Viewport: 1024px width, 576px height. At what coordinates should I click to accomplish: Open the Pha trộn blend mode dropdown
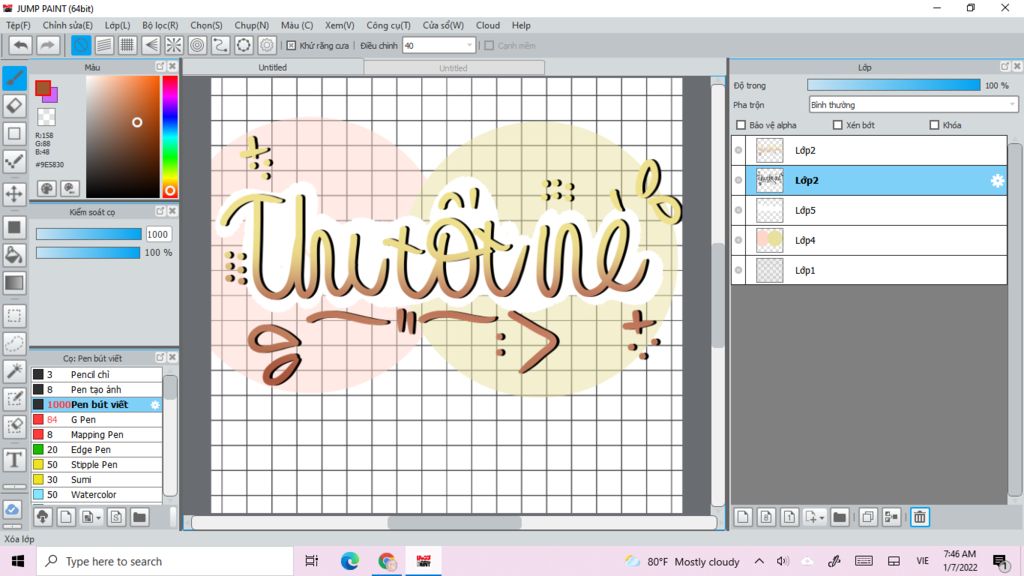click(x=913, y=104)
